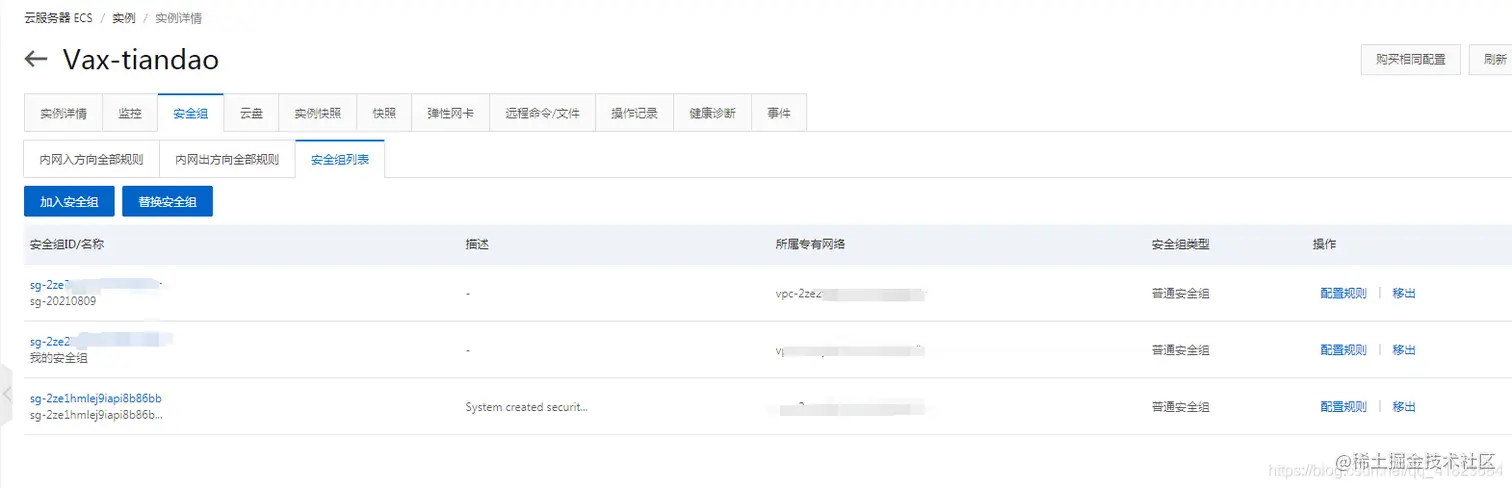Image resolution: width=1512 pixels, height=488 pixels.
Task: Remove 我的安全组 via 移出
Action: pyautogui.click(x=1404, y=350)
